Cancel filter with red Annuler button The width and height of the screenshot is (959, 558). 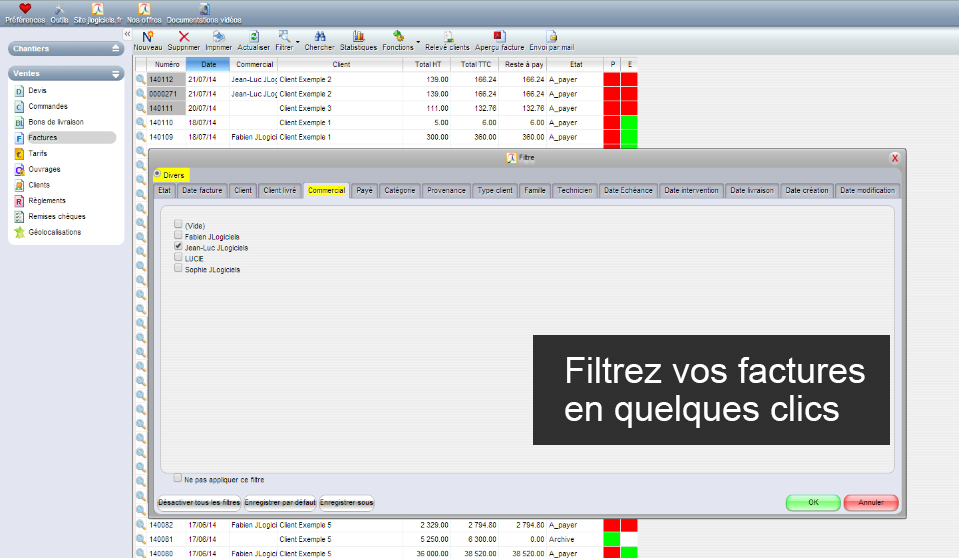871,502
